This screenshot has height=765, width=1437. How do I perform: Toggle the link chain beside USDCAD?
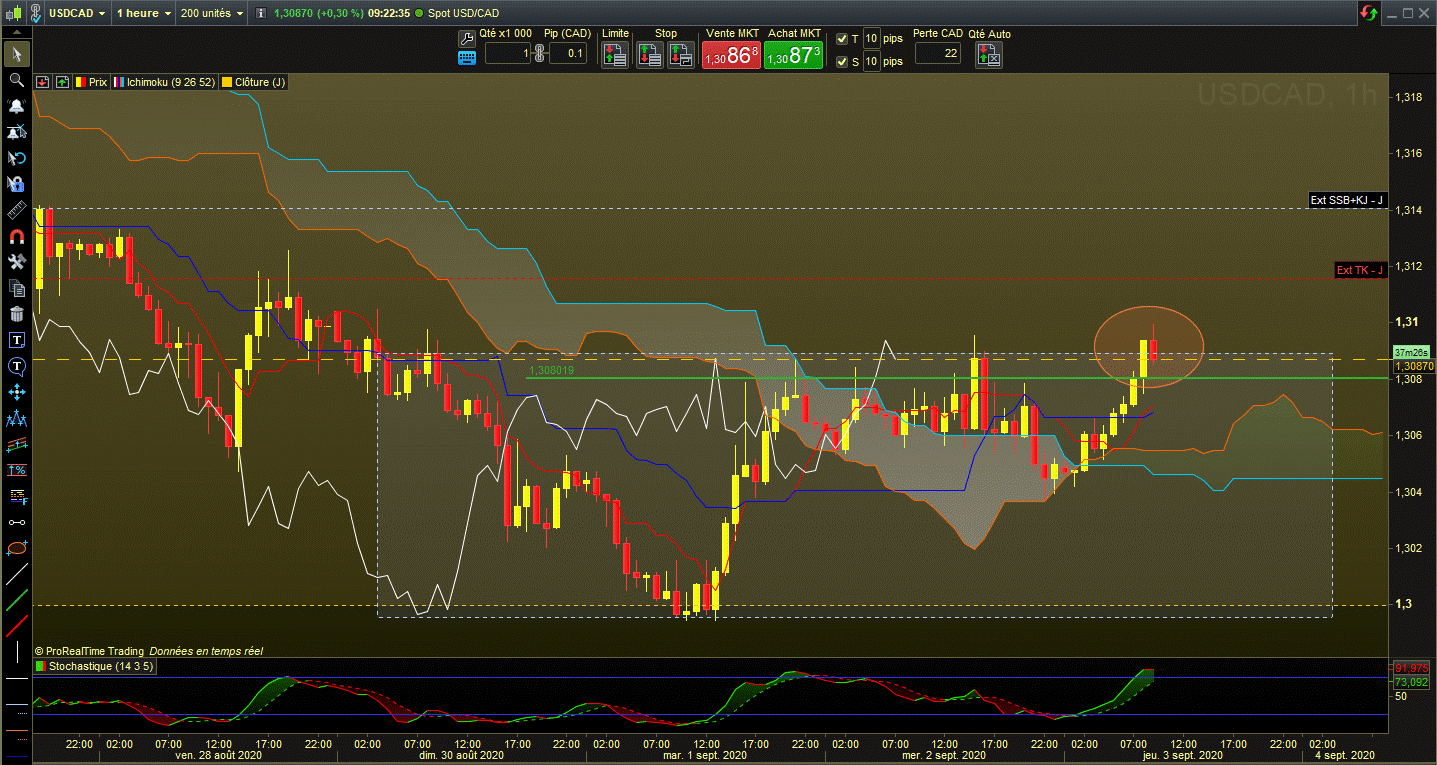(x=37, y=14)
